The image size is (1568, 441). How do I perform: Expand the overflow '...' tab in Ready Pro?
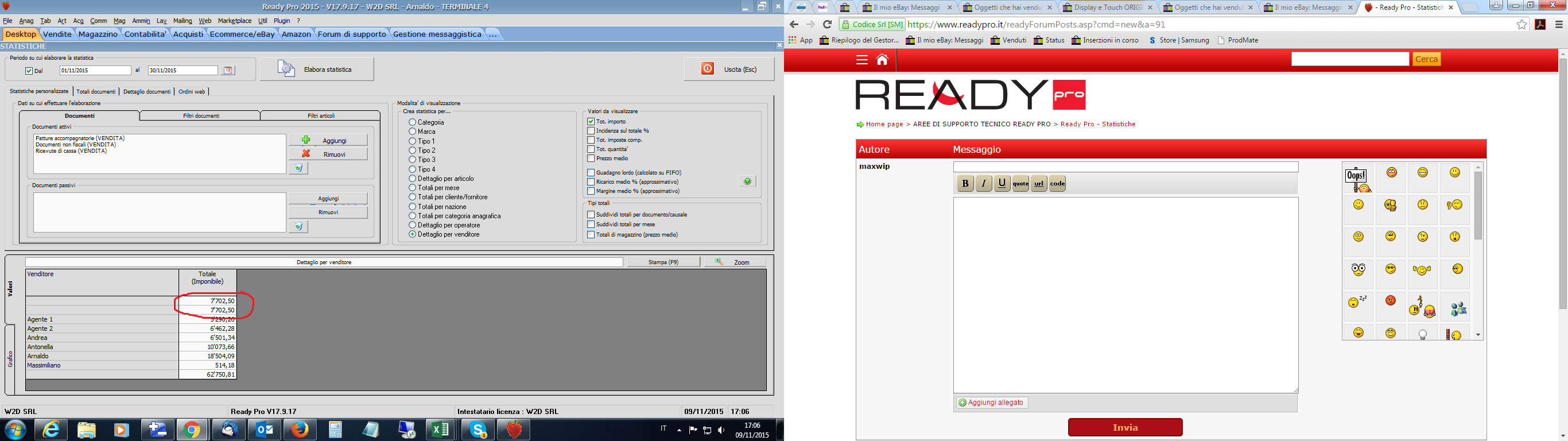493,34
